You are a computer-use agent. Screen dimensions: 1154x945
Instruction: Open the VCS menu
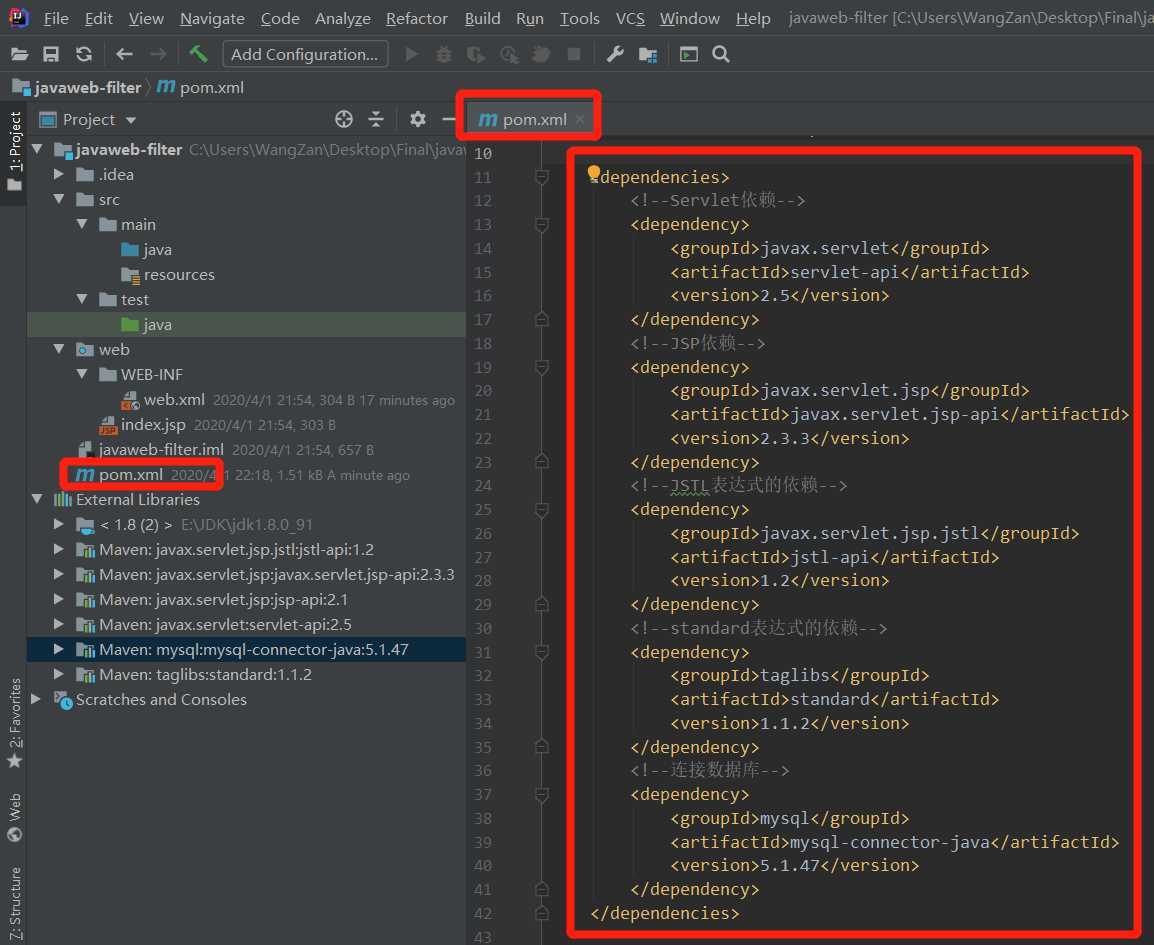tap(630, 18)
